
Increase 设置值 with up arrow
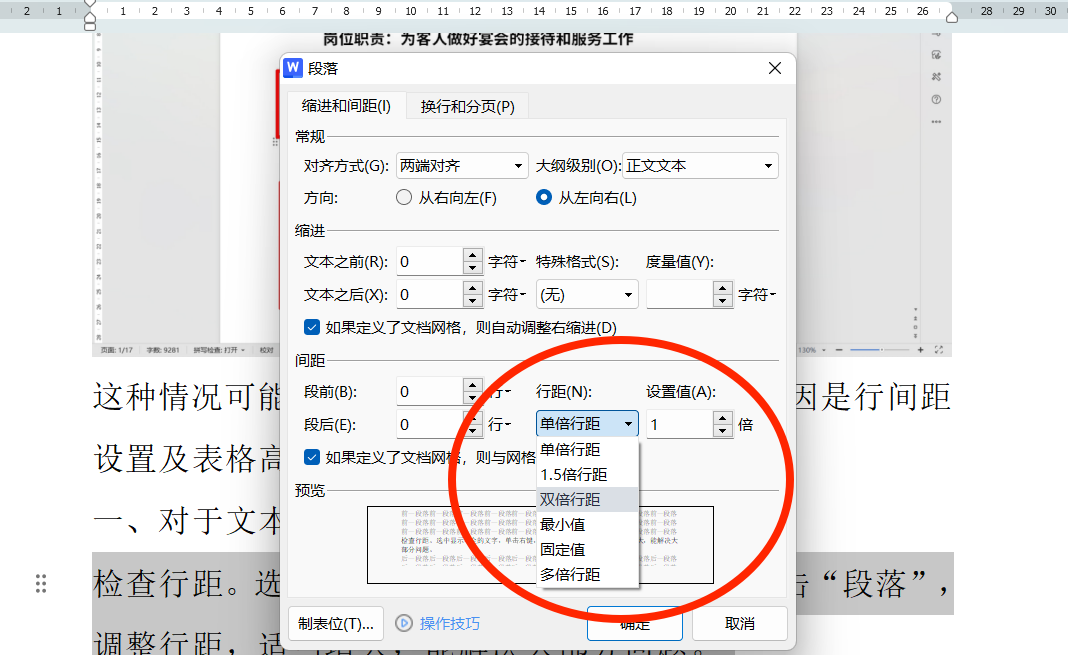pyautogui.click(x=723, y=418)
